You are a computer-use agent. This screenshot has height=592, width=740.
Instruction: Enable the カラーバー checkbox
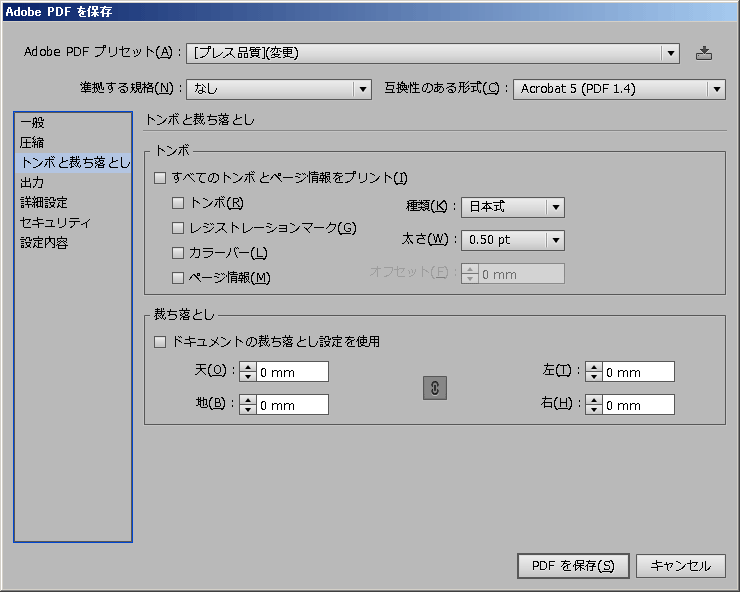(x=178, y=253)
